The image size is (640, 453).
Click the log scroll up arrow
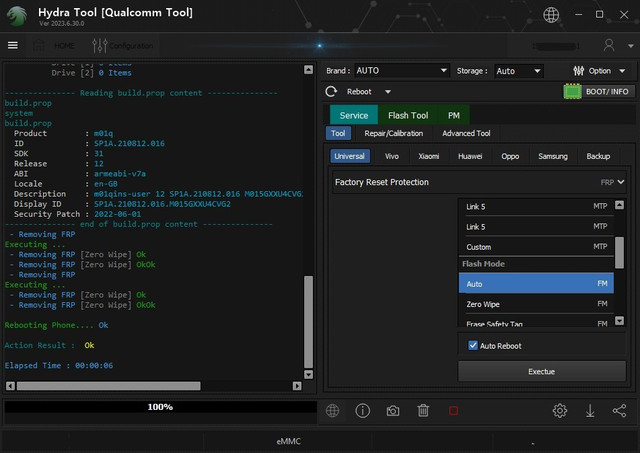pos(309,69)
